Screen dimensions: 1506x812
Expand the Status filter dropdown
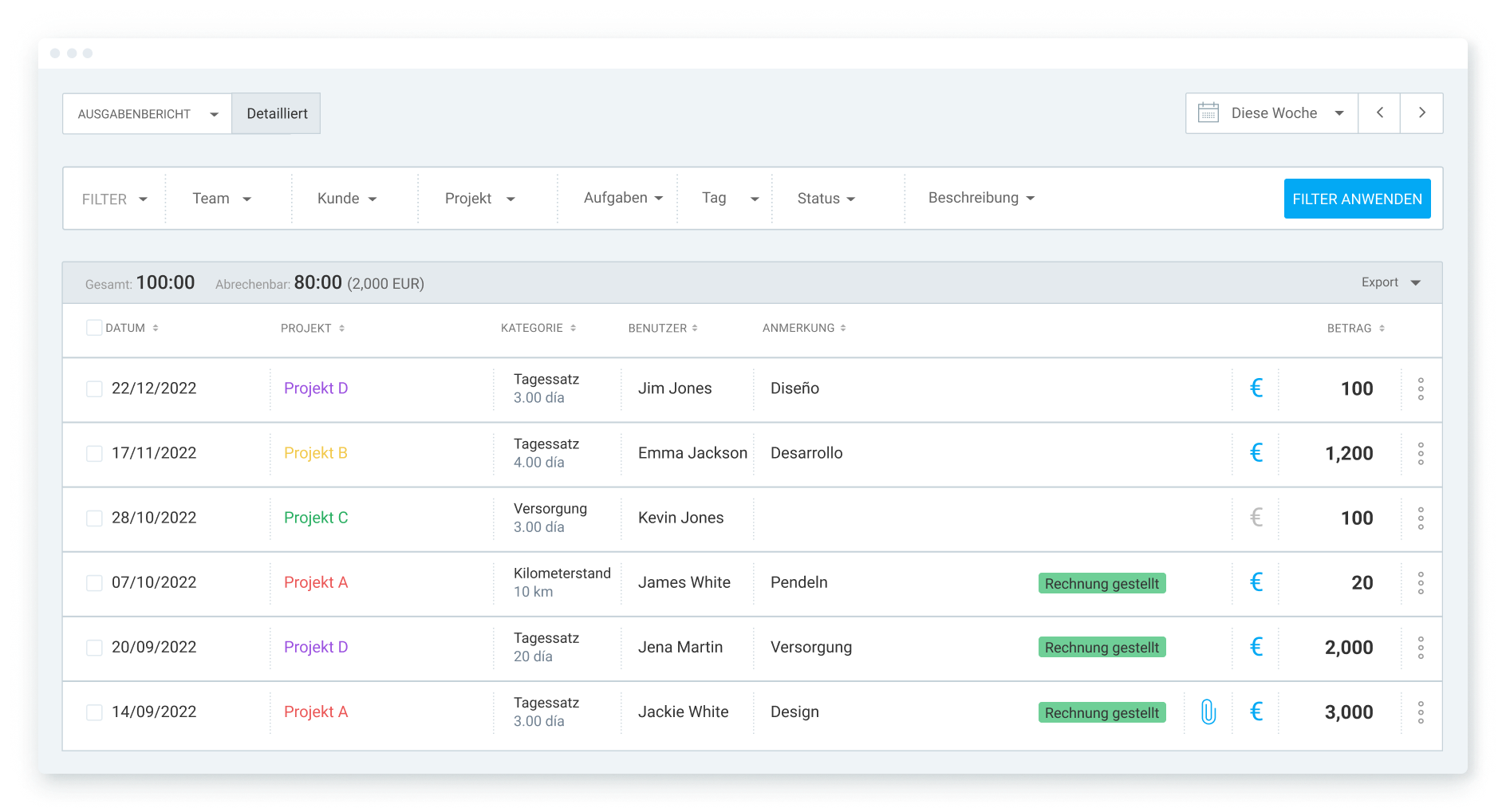tap(826, 198)
